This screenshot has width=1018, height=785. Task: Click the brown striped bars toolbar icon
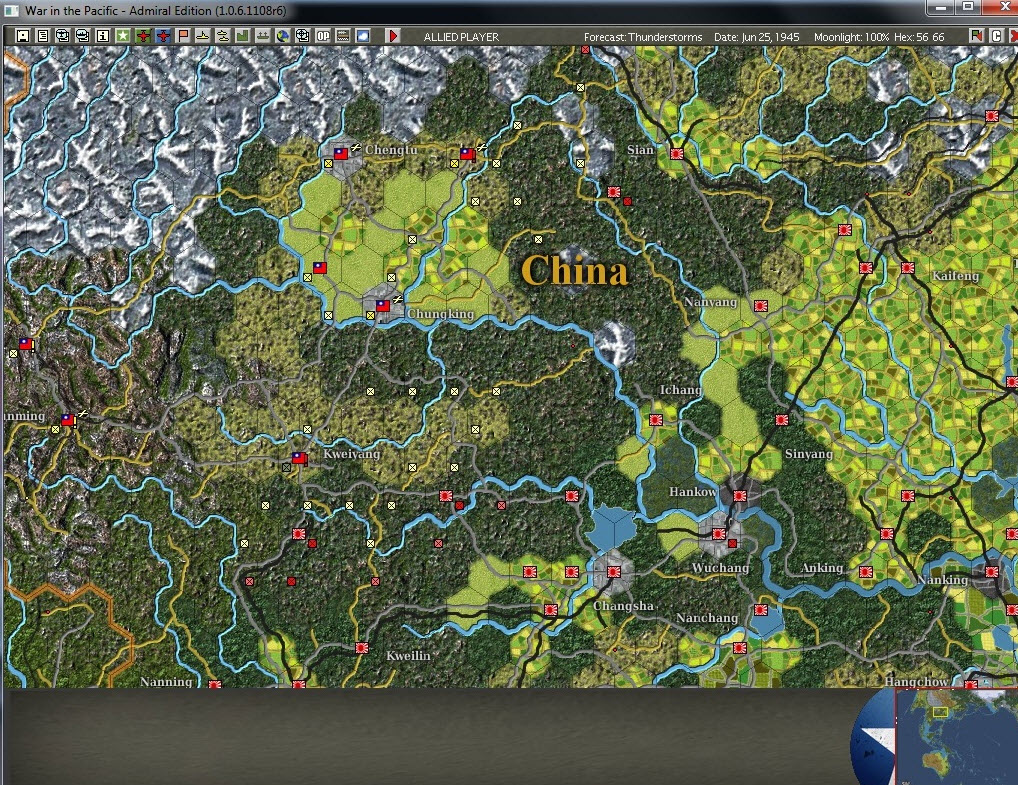pyautogui.click(x=343, y=36)
